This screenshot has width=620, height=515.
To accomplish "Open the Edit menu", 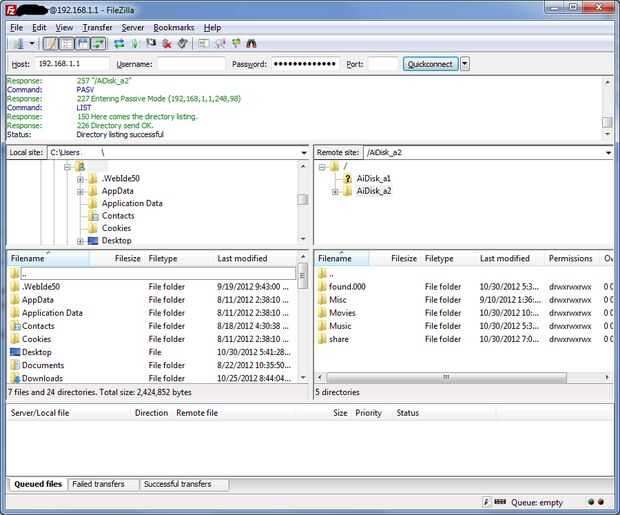I will coord(39,28).
